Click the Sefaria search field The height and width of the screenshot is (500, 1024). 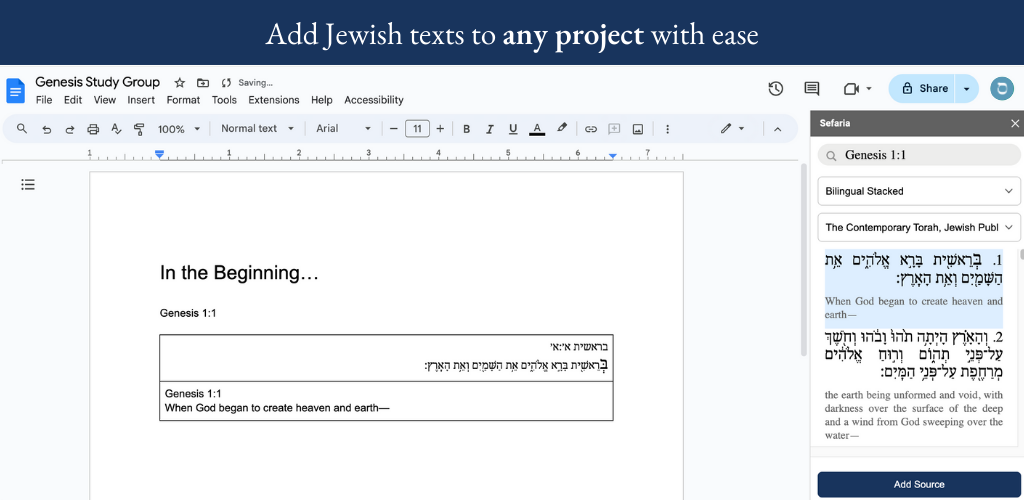919,155
